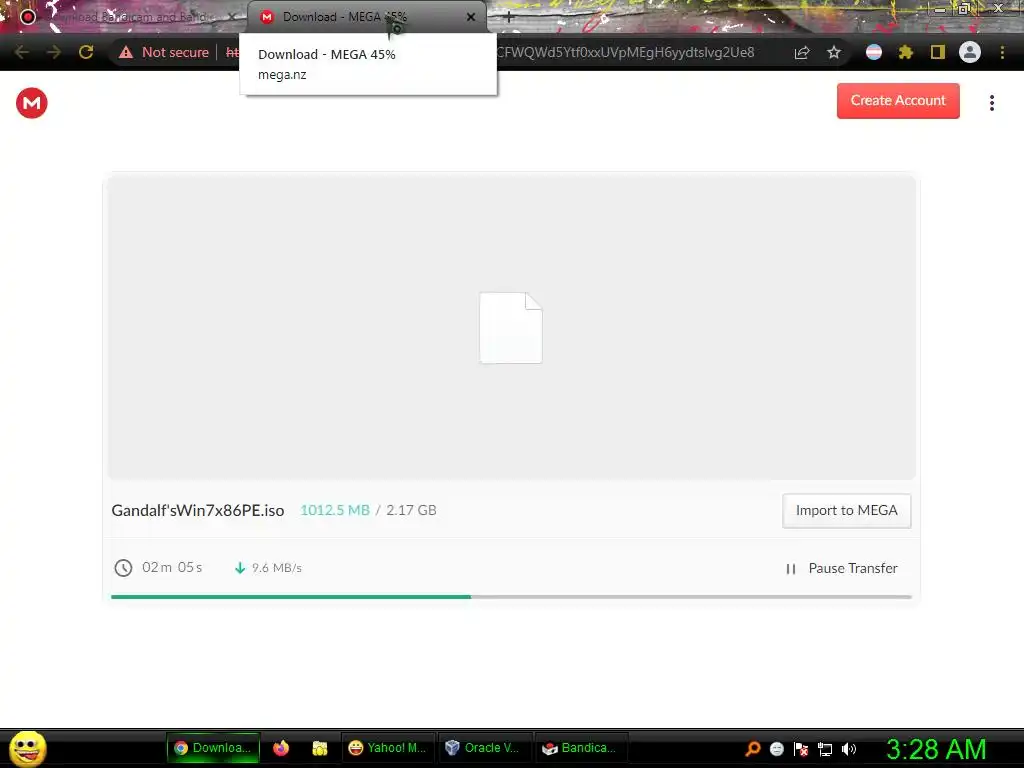Open the Extensions puzzle icon
1024x768 pixels.
click(905, 52)
